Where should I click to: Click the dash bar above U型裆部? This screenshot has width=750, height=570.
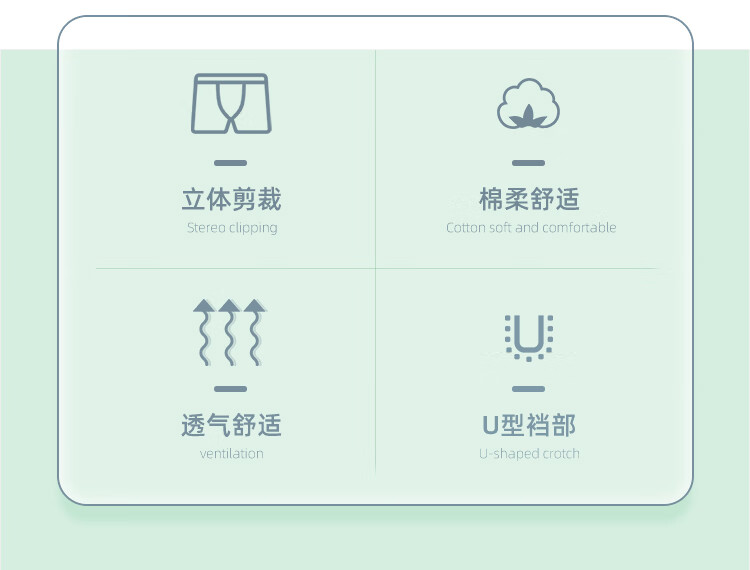pos(528,388)
